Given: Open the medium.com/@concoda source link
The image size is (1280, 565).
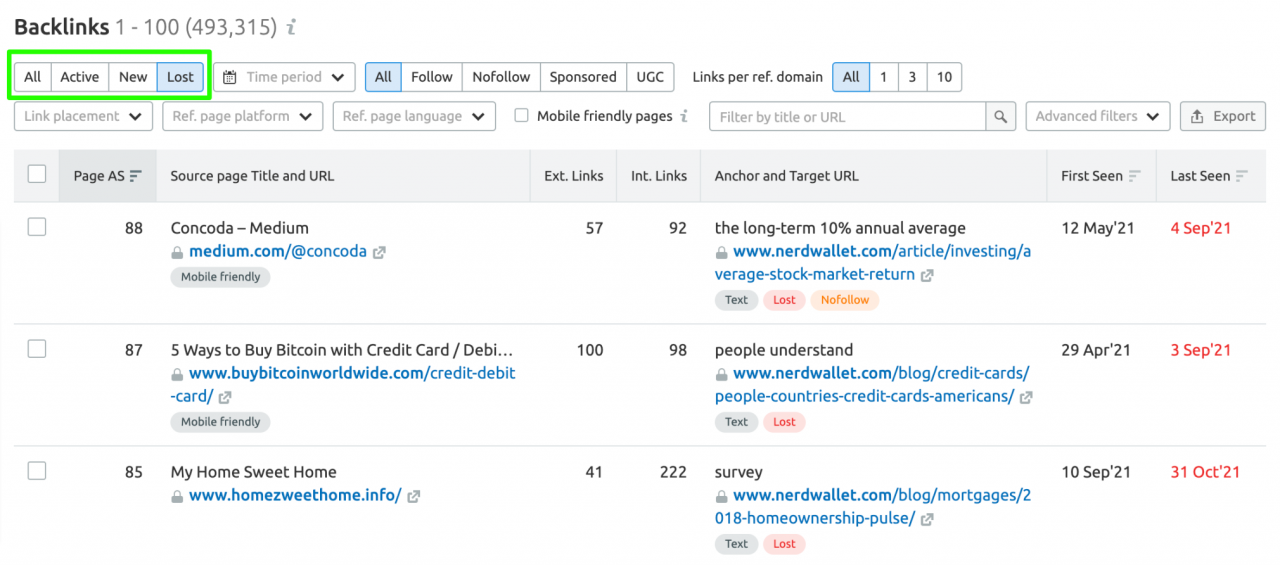Looking at the screenshot, I should (278, 252).
